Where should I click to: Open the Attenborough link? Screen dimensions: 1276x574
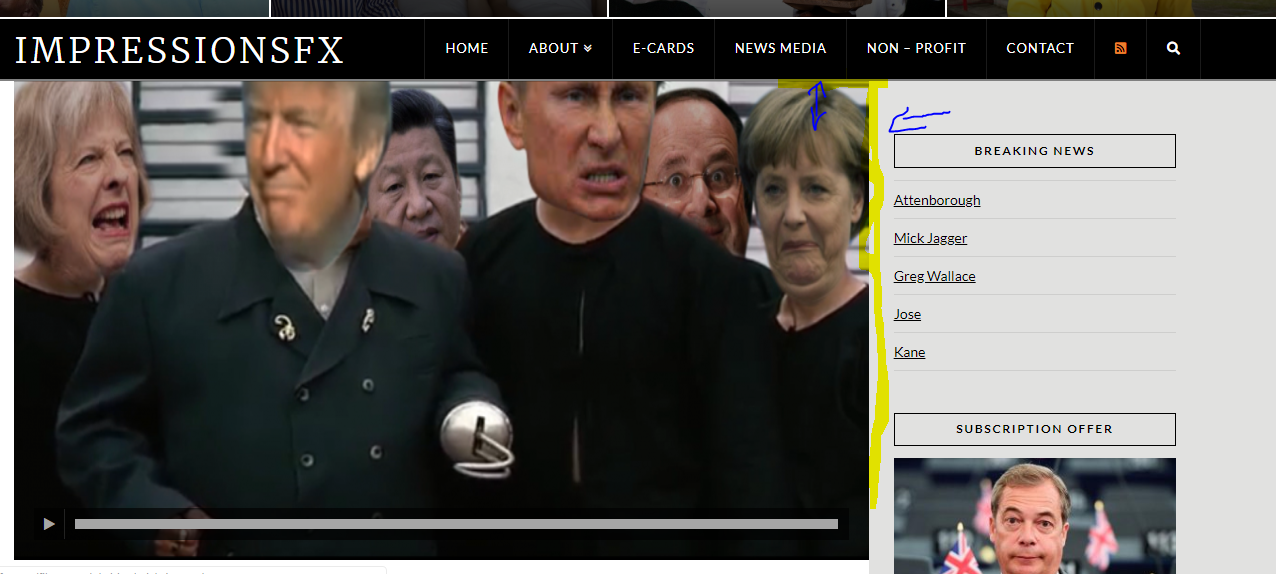(936, 200)
